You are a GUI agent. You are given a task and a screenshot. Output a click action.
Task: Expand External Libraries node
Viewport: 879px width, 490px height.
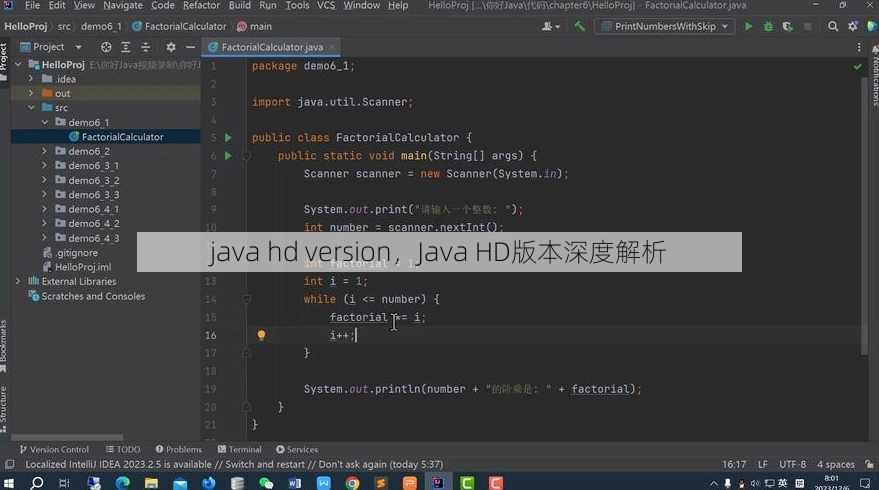(18, 281)
